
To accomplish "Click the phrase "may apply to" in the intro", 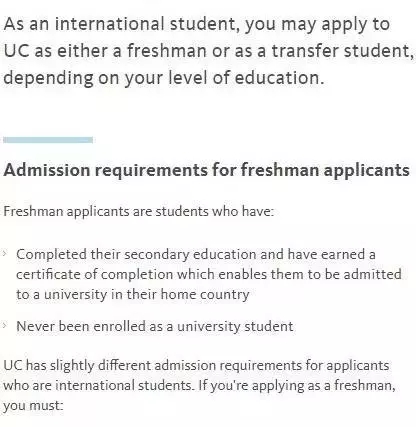I will coord(335,25).
